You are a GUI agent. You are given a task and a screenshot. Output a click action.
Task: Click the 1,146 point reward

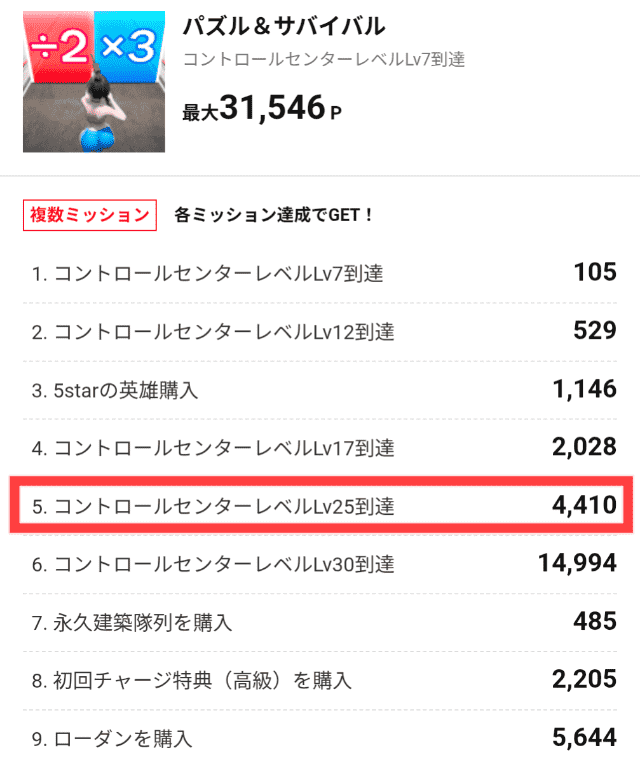(583, 390)
